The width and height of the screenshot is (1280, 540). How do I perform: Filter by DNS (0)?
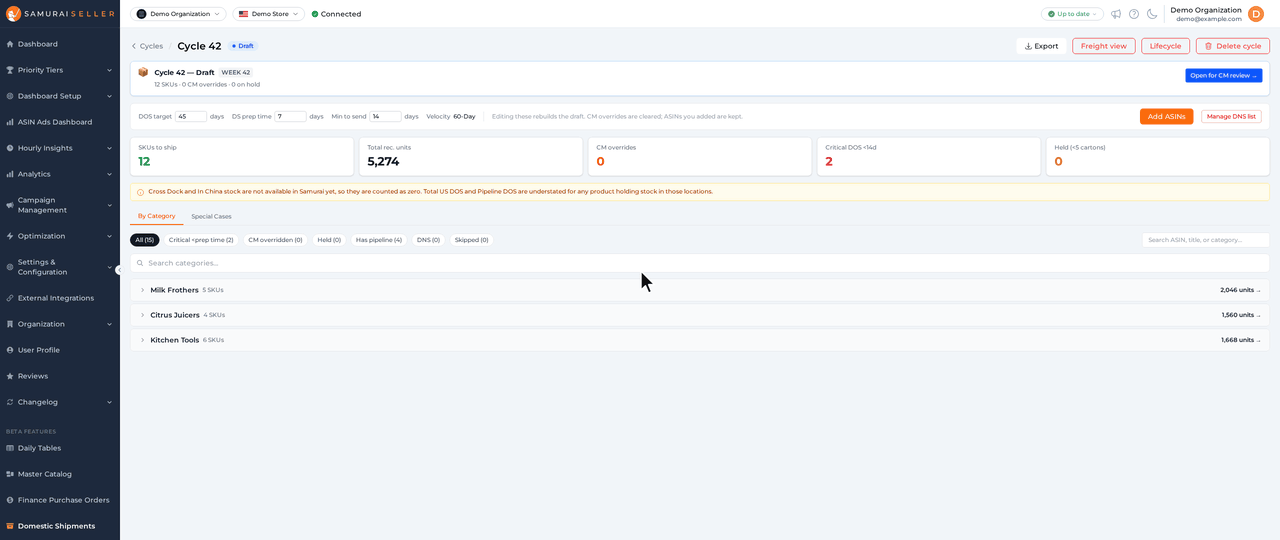[x=428, y=240]
